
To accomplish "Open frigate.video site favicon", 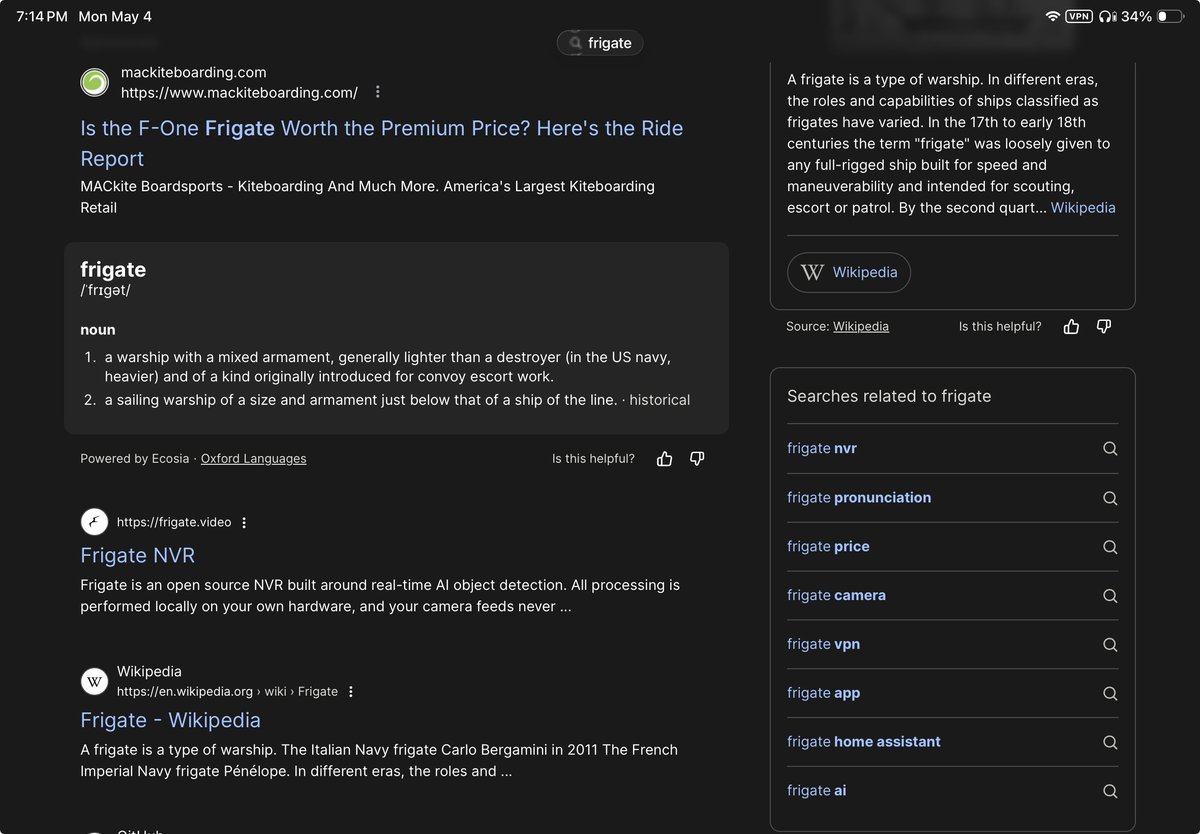I will point(95,522).
